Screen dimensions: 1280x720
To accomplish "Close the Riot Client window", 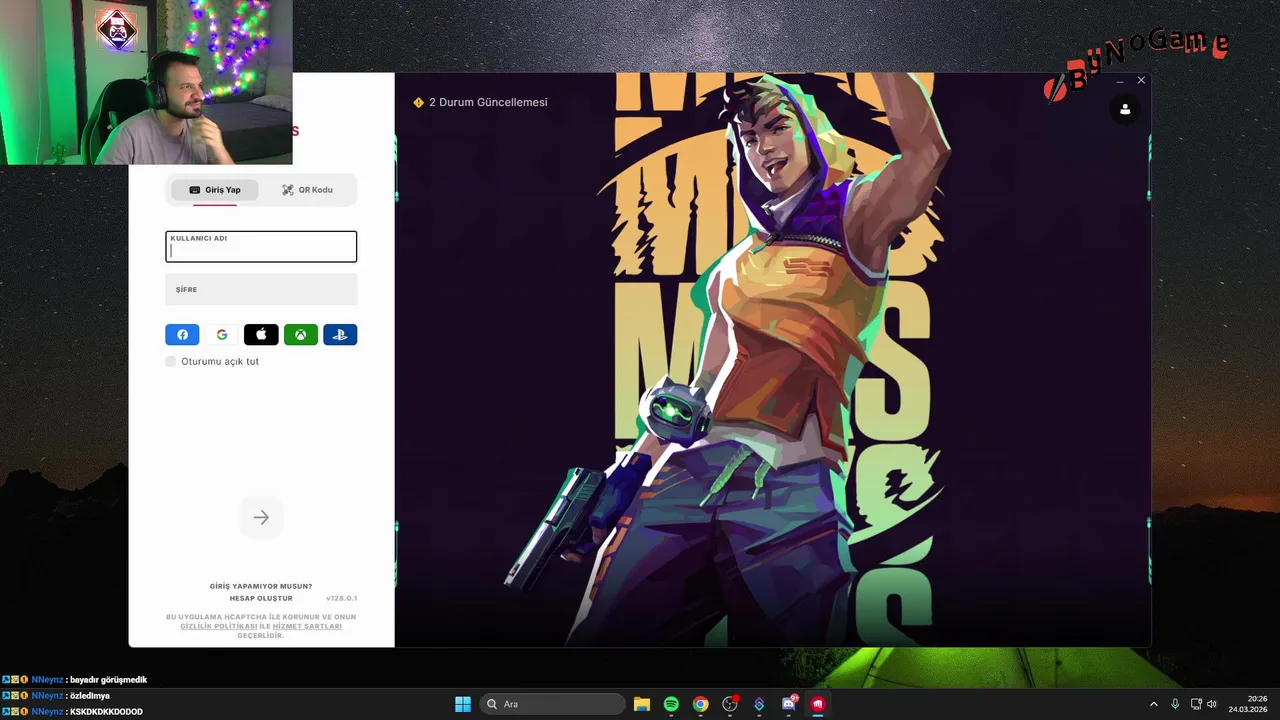I will point(1141,81).
